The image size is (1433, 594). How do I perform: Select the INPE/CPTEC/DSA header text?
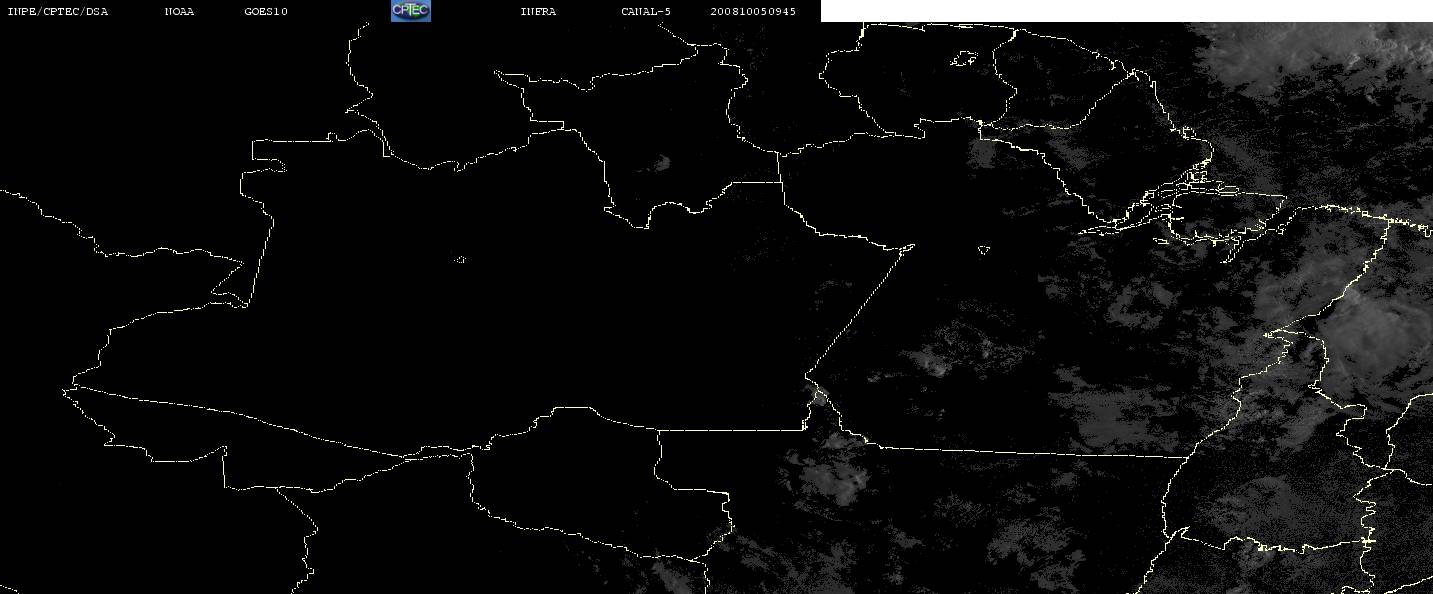pos(57,11)
